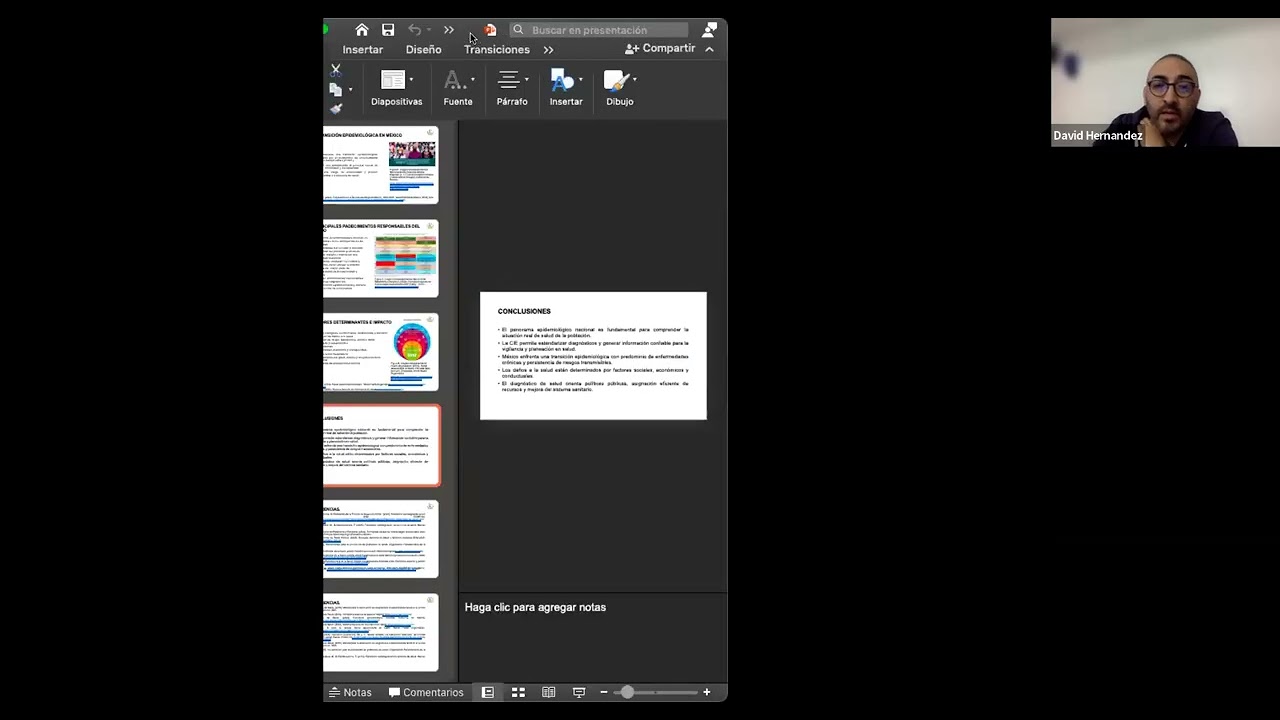
Task: Click the CONCLUSIONES title on the main slide
Action: click(x=524, y=311)
